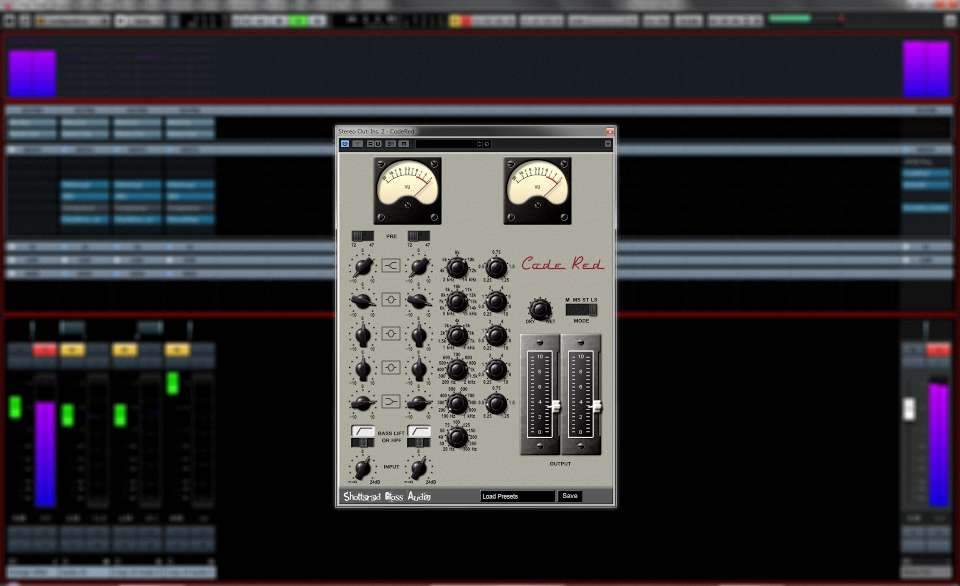This screenshot has width=960, height=586.
Task: Close the CodeRed plugin window
Action: pos(610,131)
